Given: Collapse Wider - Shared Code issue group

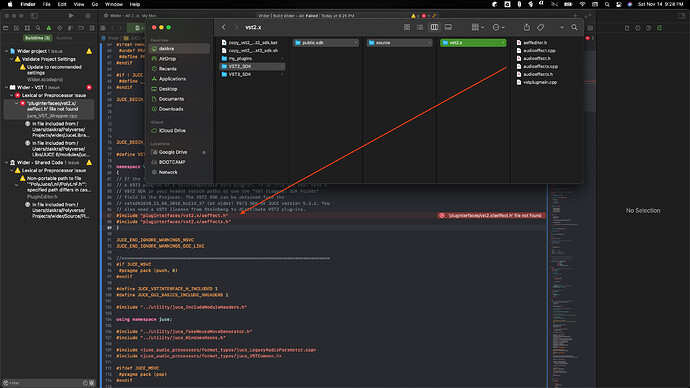Looking at the screenshot, I should pyautogui.click(x=7, y=162).
